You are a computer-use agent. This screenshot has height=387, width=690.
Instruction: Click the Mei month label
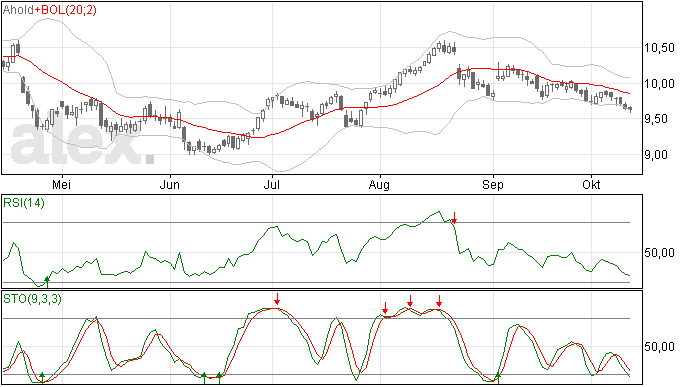tap(62, 184)
